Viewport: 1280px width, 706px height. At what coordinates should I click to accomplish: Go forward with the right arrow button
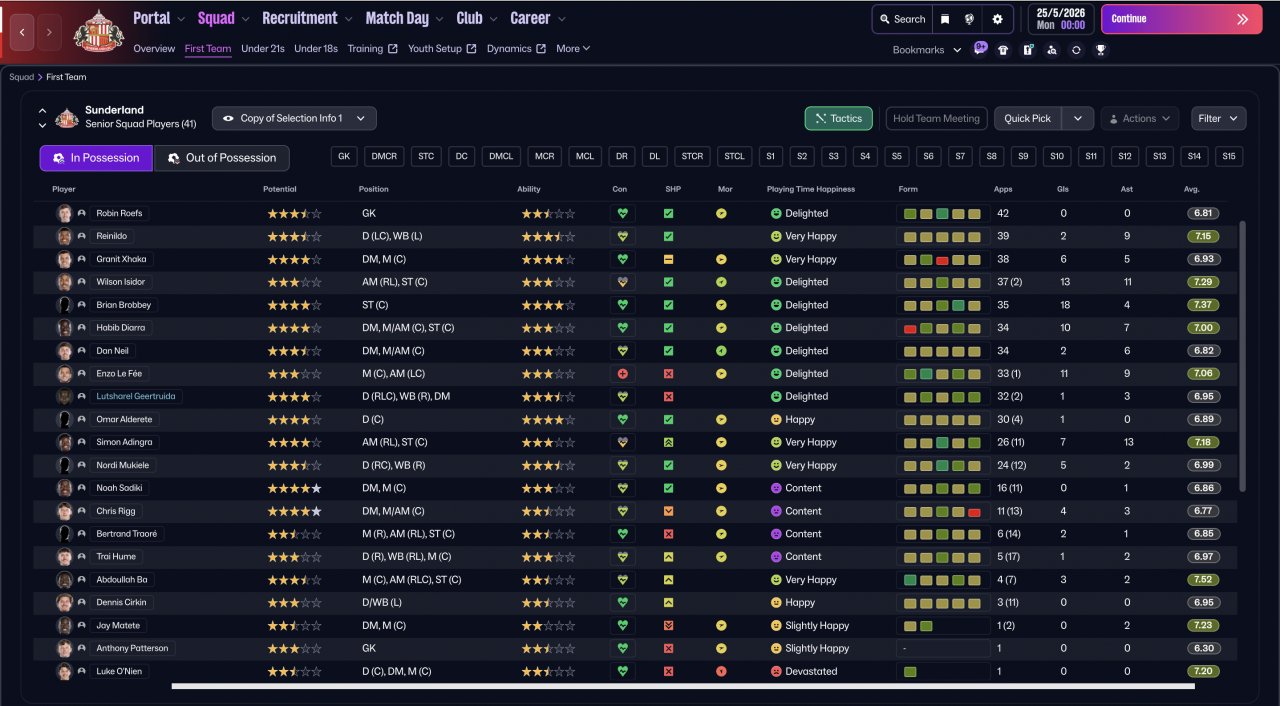pyautogui.click(x=49, y=33)
